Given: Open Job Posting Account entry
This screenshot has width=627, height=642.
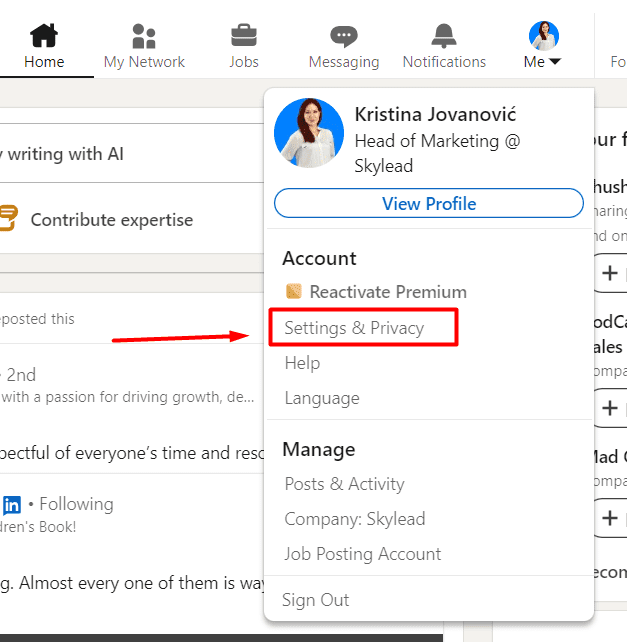Looking at the screenshot, I should pos(362,554).
